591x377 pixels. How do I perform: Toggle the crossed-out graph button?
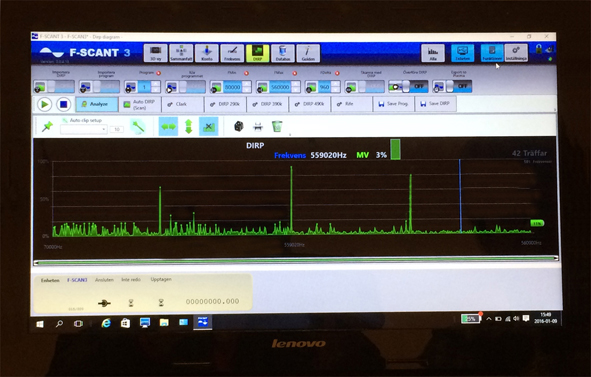208,127
